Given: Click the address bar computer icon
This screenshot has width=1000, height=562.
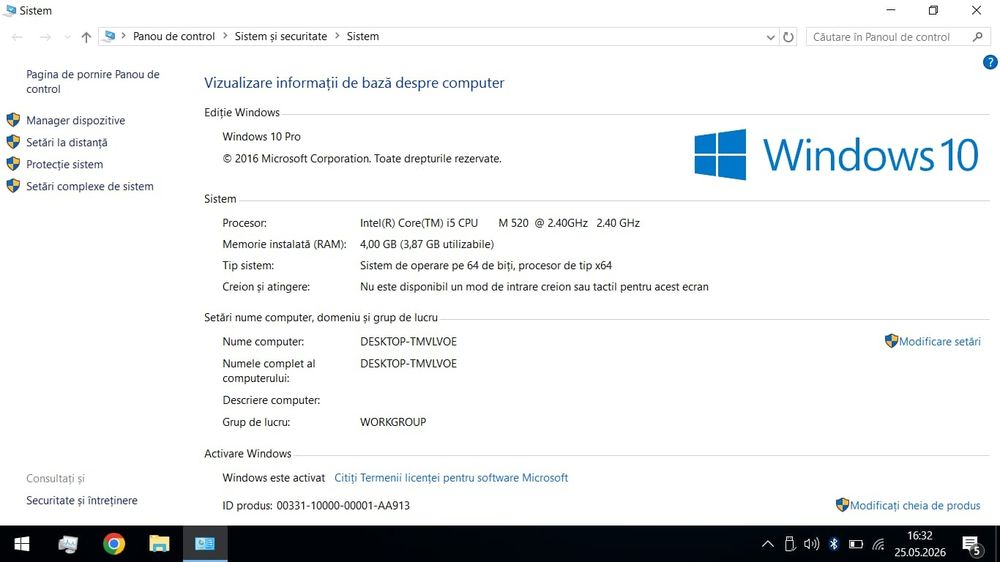Looking at the screenshot, I should coord(110,36).
